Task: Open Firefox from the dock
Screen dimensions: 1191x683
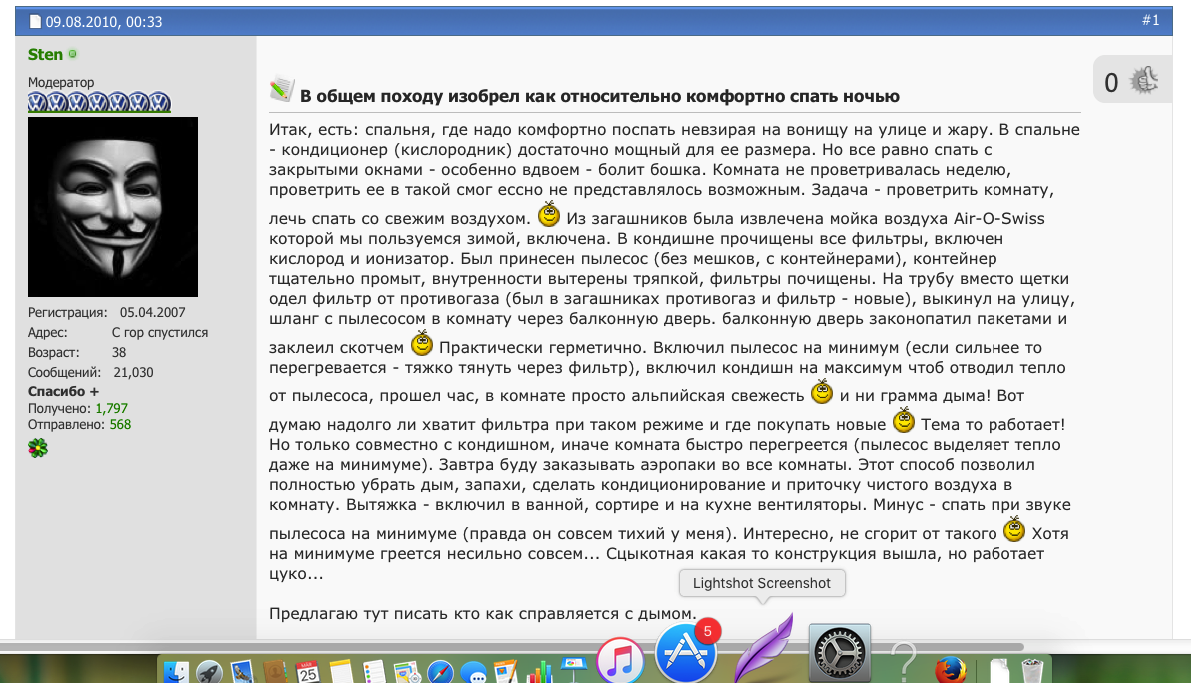Action: pyautogui.click(x=953, y=668)
